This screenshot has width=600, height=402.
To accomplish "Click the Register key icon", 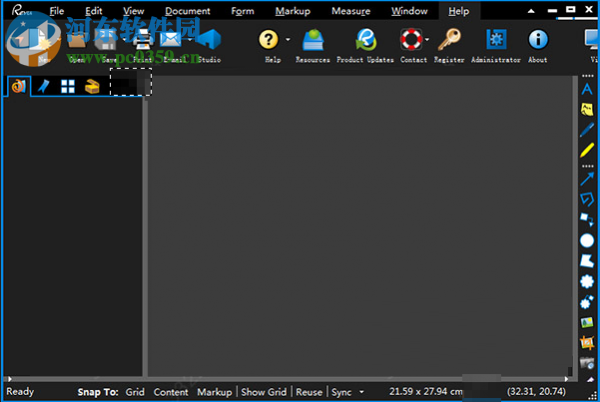I will (x=449, y=39).
